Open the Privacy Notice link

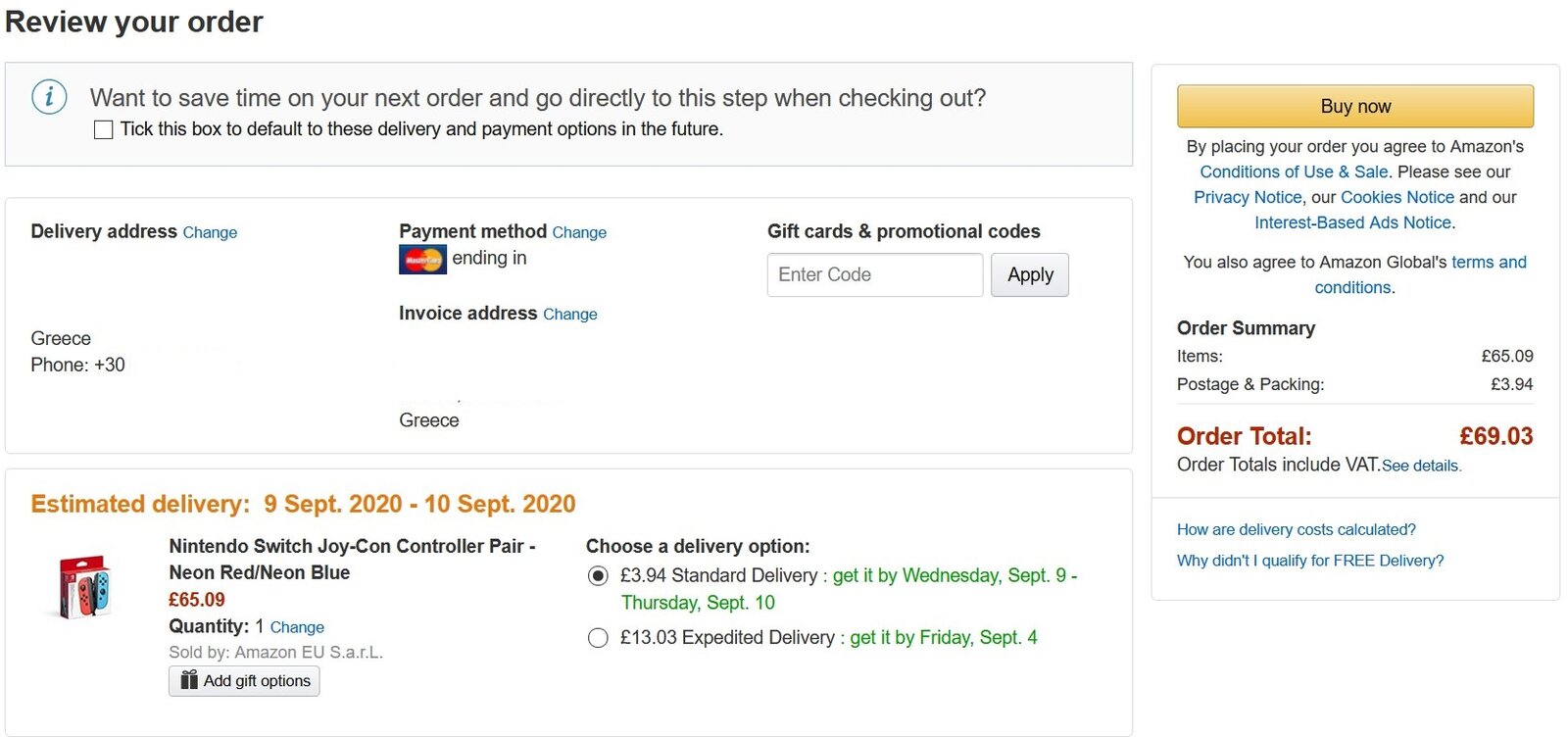point(1247,197)
